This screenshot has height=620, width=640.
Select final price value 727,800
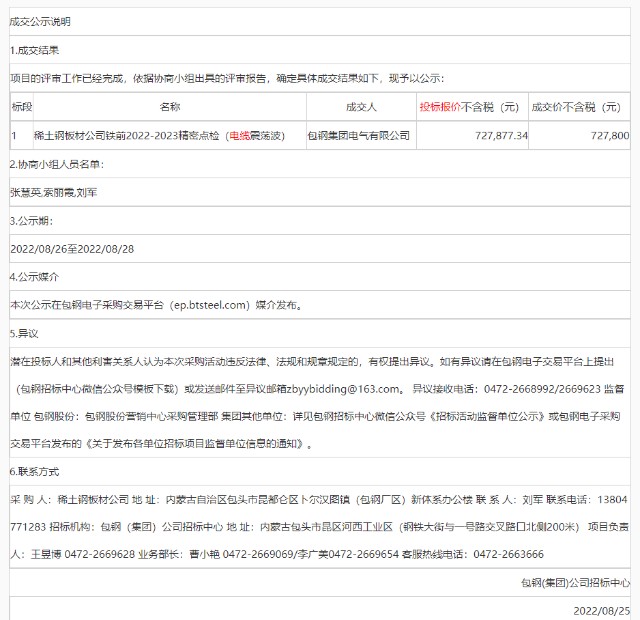(610, 136)
